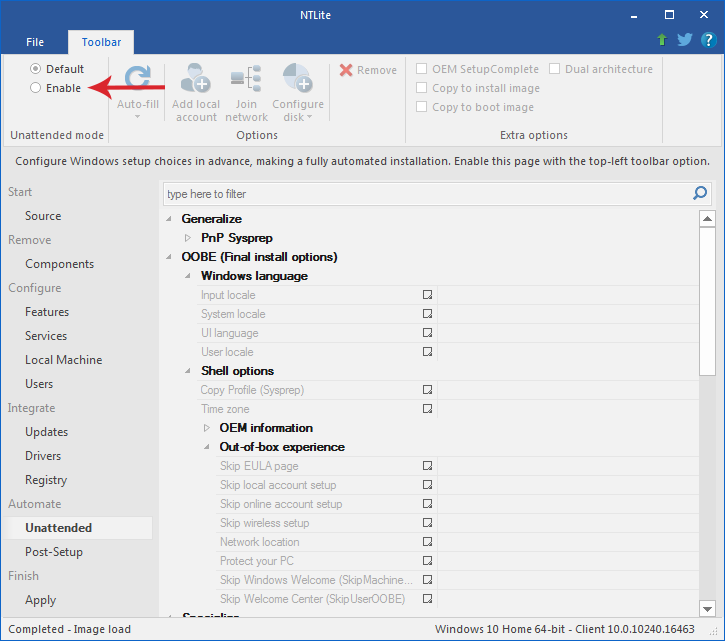This screenshot has width=725, height=641.
Task: Click the Join network icon
Action: click(x=246, y=78)
